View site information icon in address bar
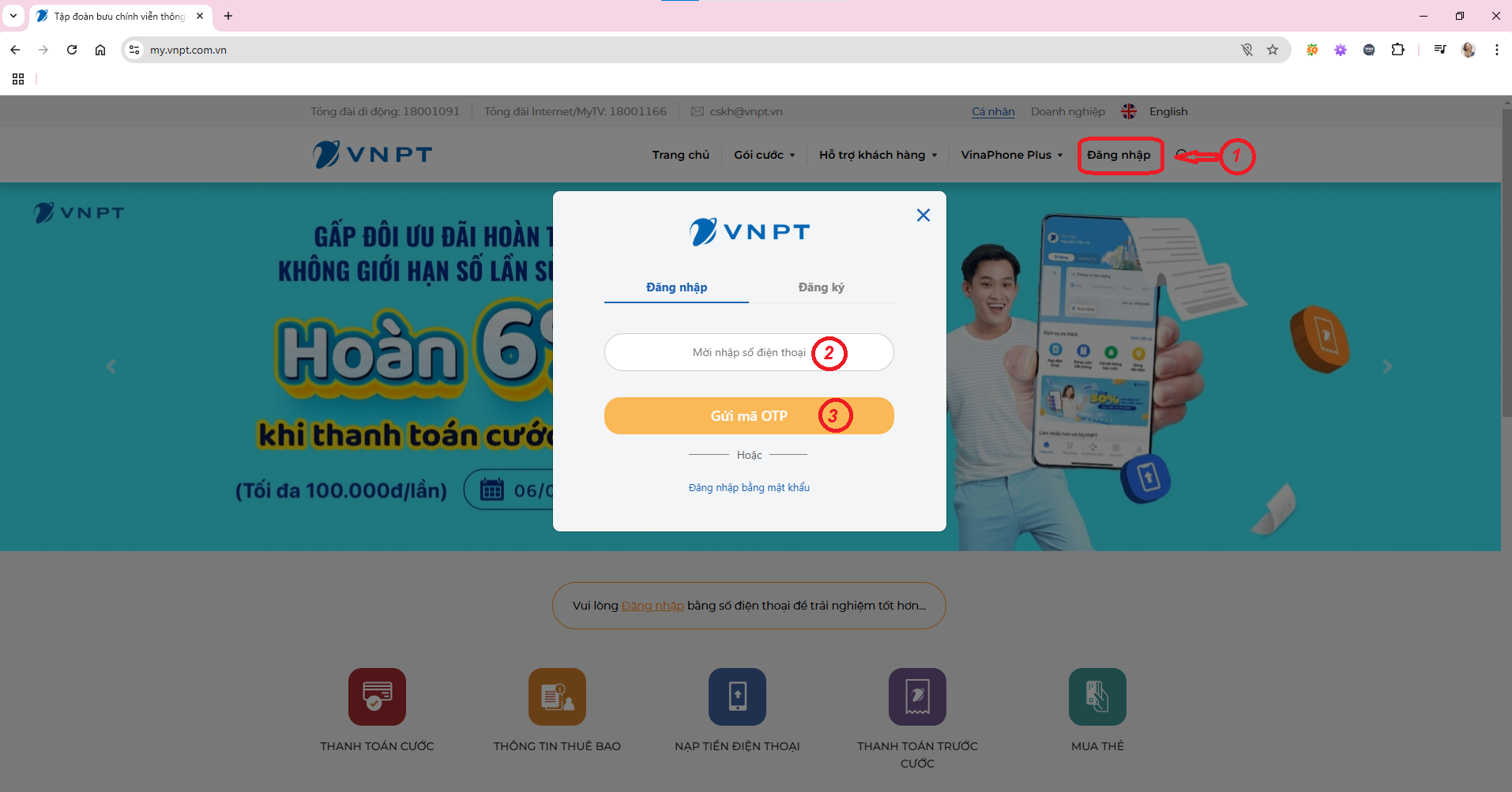Screen dimensions: 1512x792 click(134, 50)
